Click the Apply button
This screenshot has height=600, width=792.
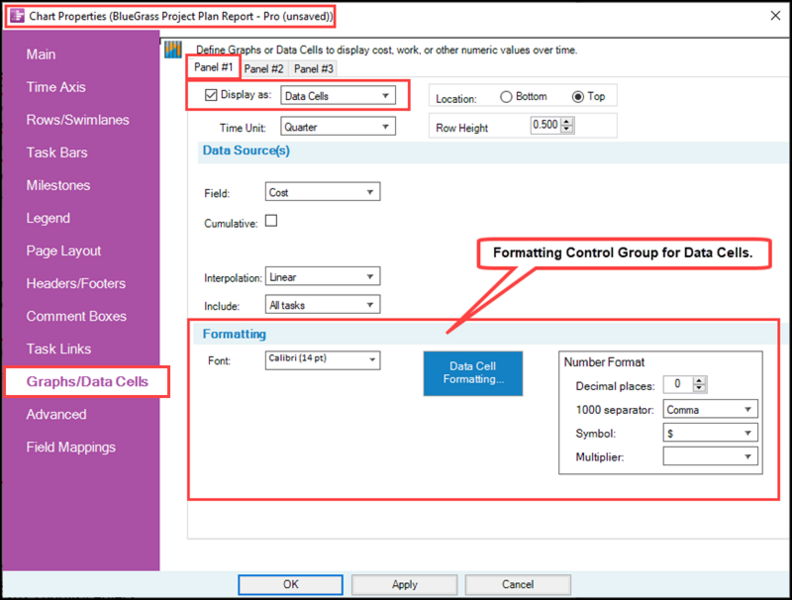404,584
